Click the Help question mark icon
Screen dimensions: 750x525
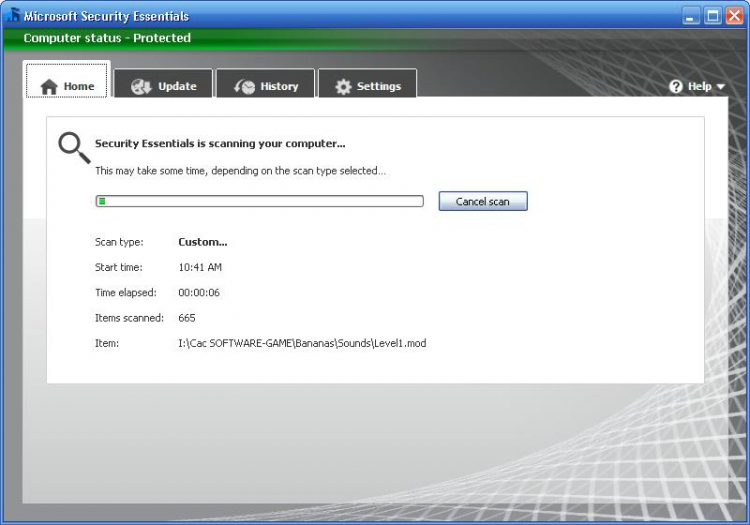tap(676, 87)
